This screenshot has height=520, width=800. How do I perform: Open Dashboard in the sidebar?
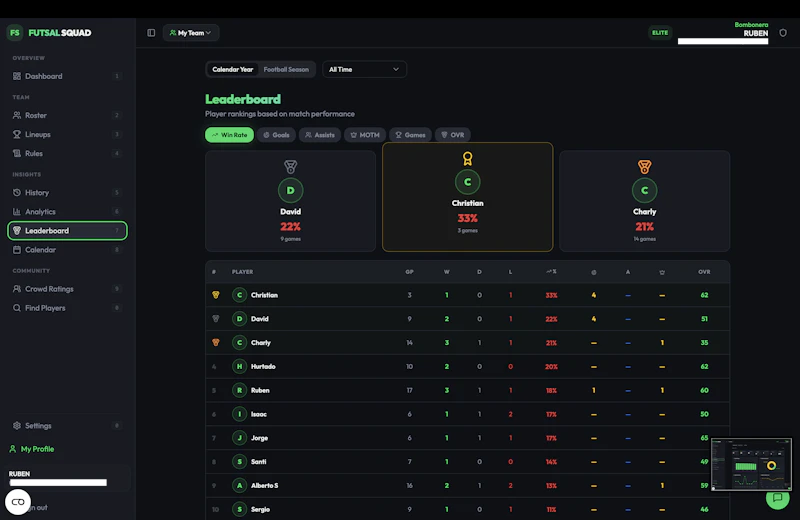tap(67, 76)
